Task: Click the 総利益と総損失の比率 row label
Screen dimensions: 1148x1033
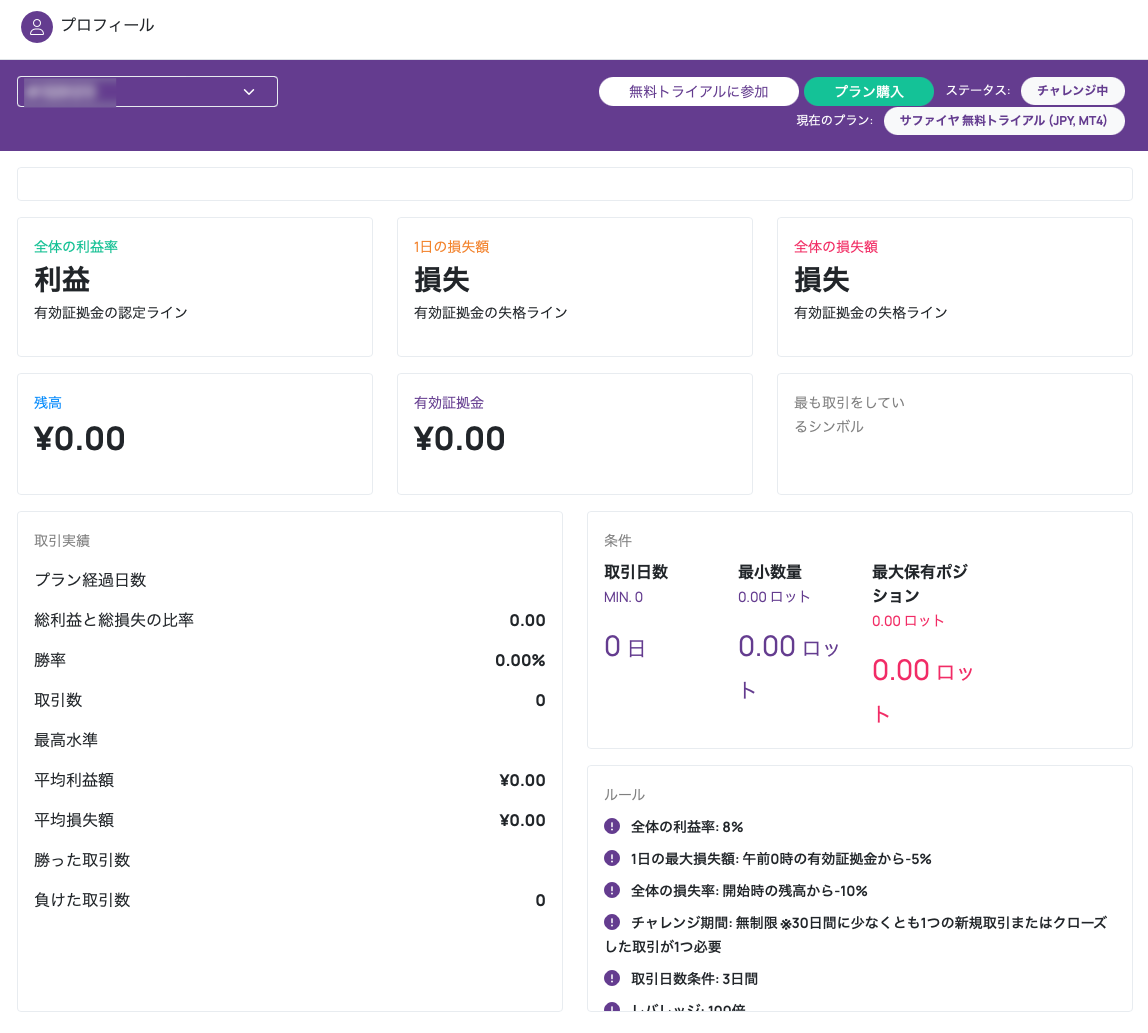Action: (114, 620)
